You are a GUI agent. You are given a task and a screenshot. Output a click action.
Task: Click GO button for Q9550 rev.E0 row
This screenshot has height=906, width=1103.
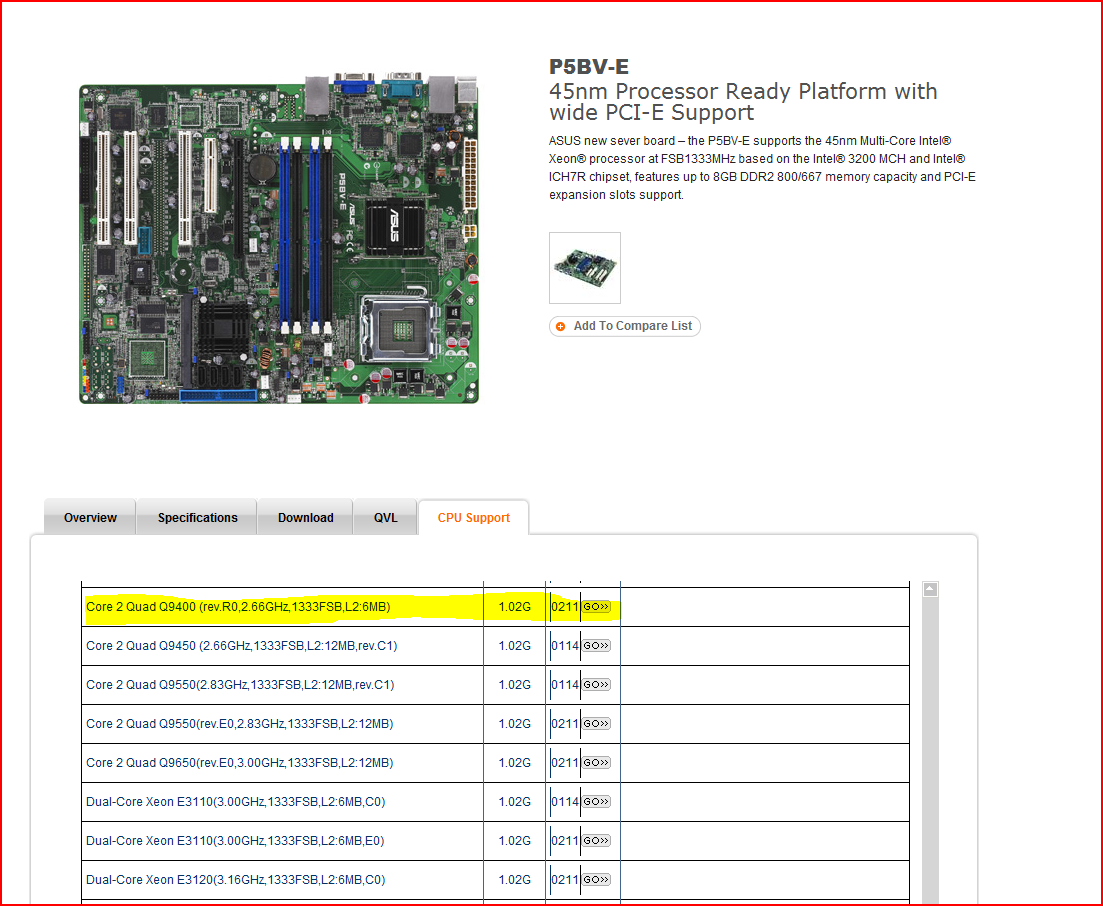pos(596,724)
